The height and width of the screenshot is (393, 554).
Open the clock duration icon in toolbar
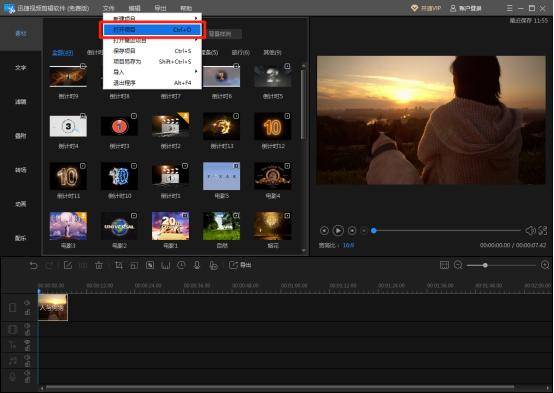[181, 265]
